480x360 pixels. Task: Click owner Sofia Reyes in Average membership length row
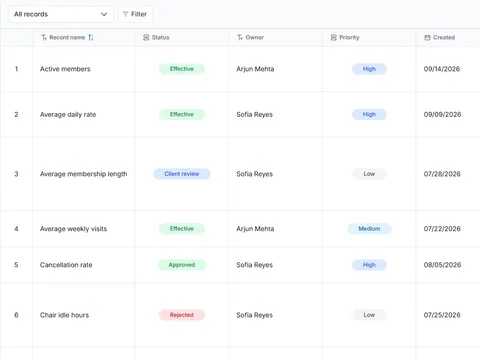254,174
